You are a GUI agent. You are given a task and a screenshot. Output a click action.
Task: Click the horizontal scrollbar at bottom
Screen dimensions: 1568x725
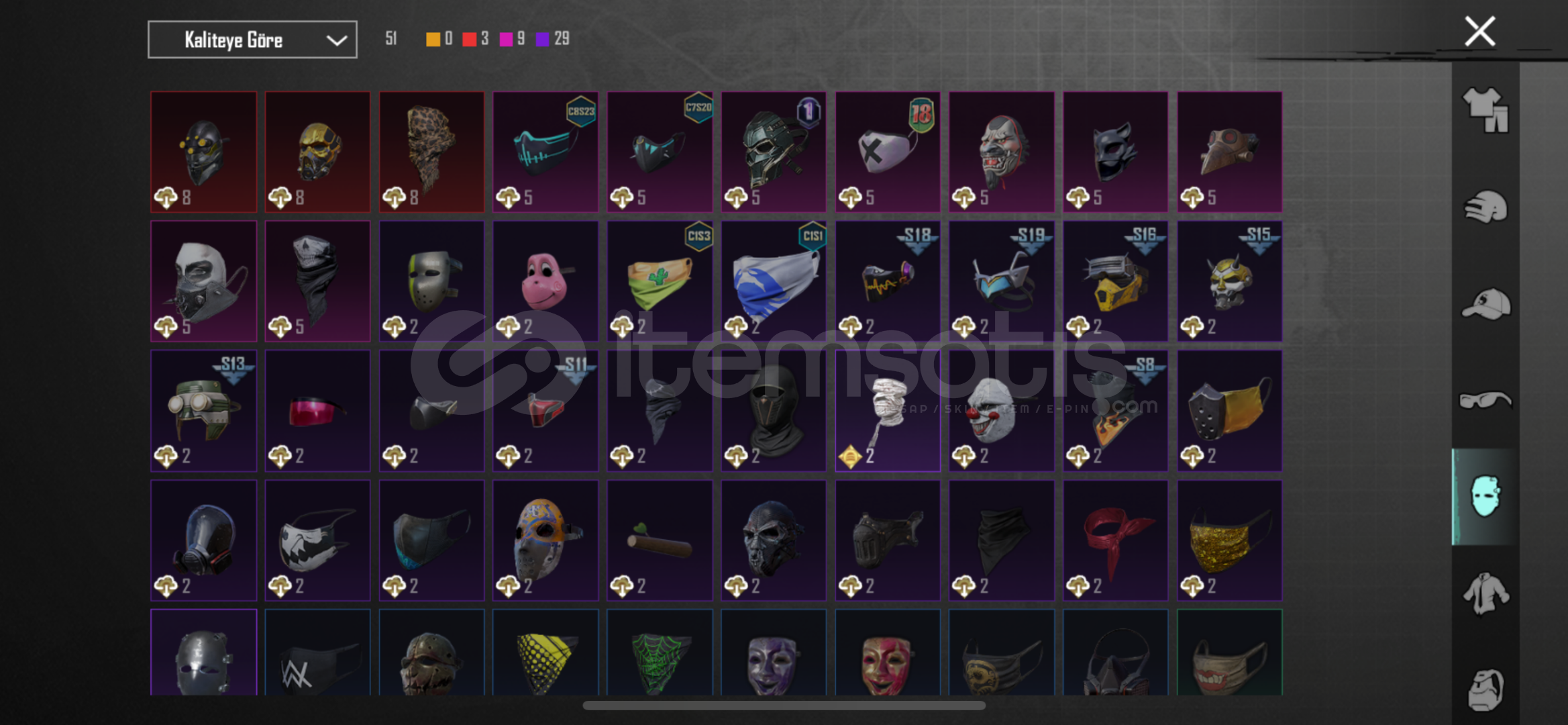[784, 706]
